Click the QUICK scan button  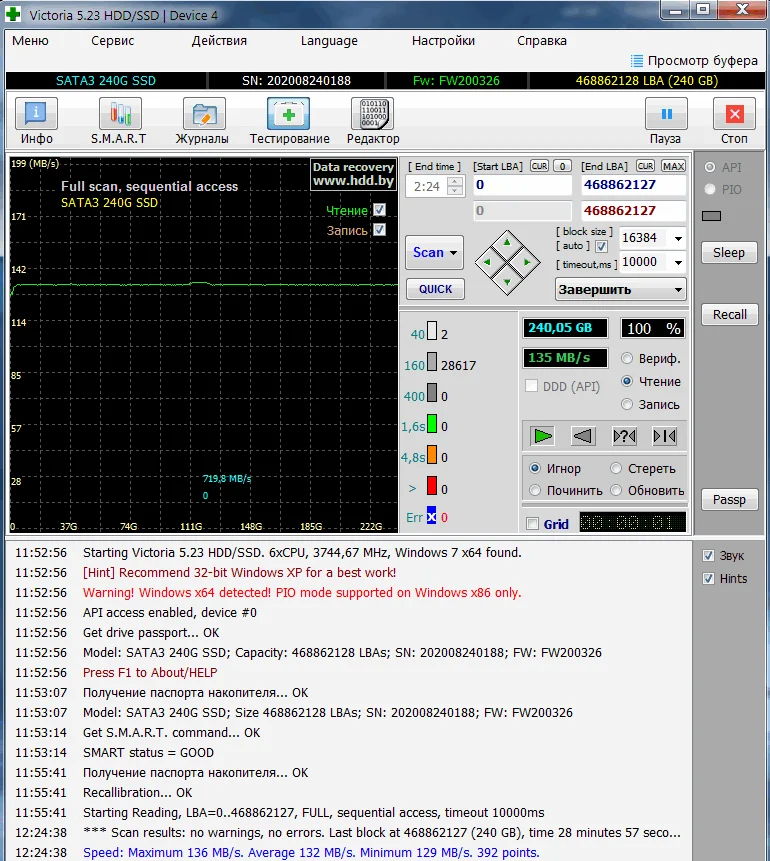pos(435,289)
